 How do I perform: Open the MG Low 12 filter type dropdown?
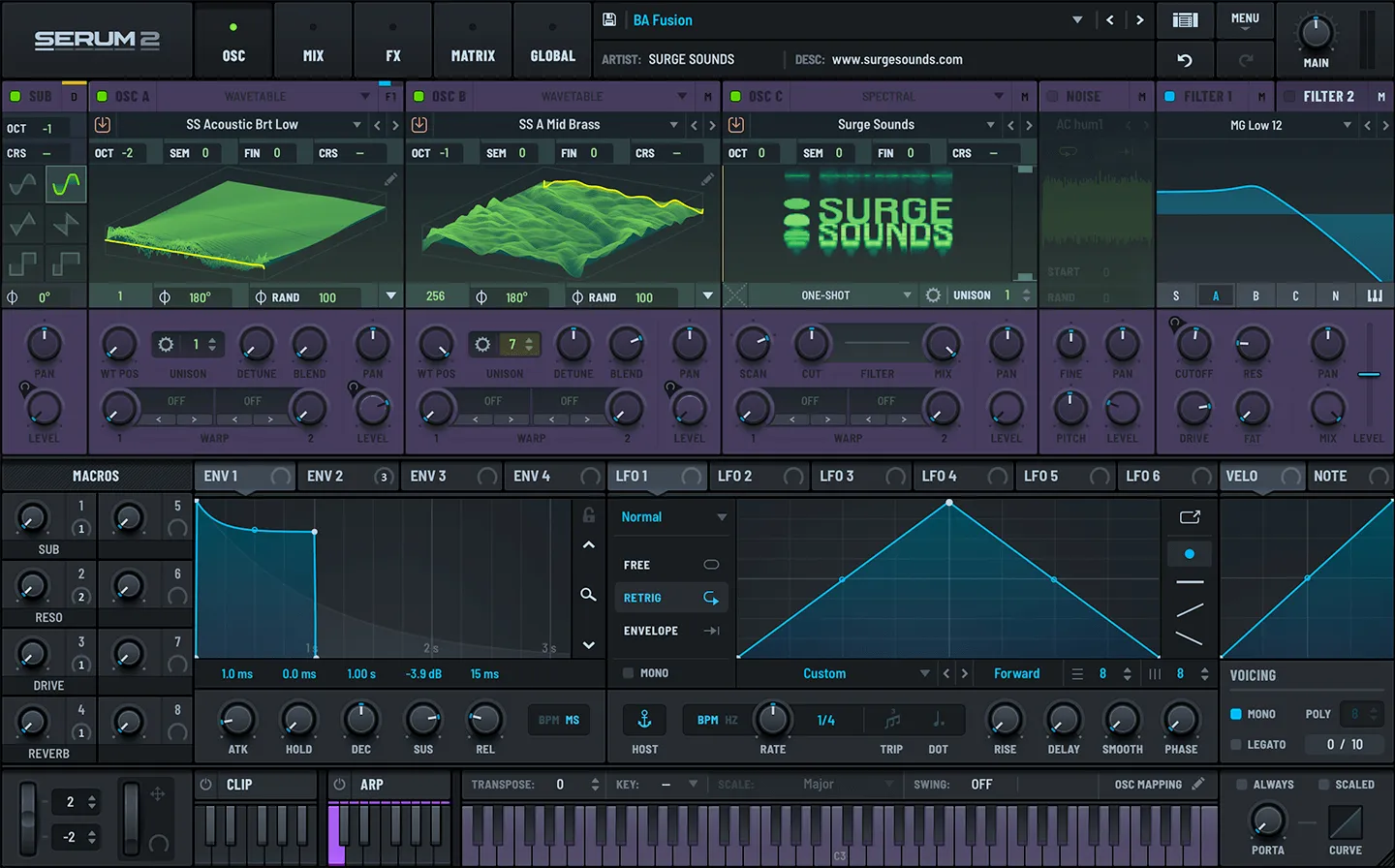coord(1348,125)
